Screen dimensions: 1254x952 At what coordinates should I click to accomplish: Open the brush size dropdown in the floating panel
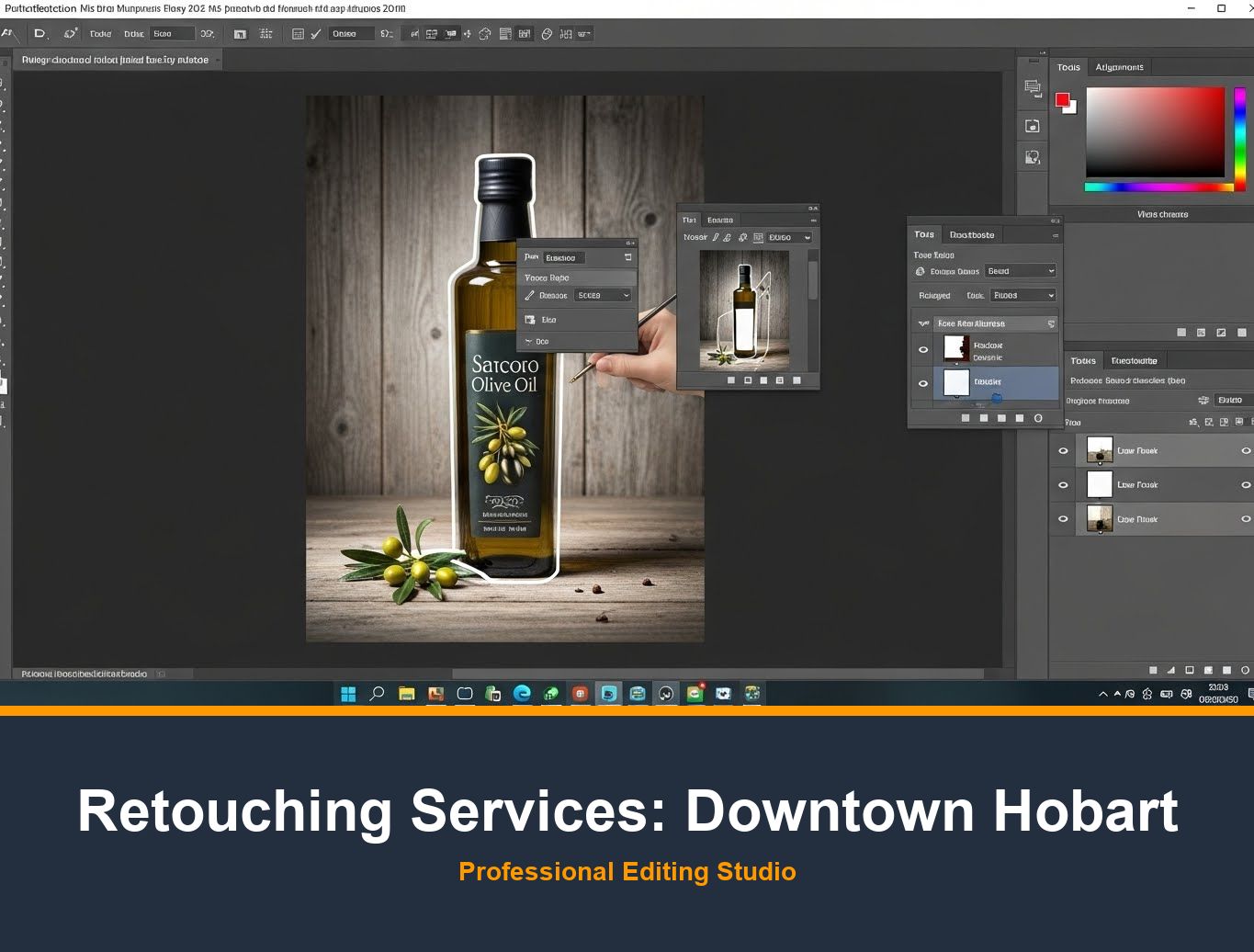602,295
